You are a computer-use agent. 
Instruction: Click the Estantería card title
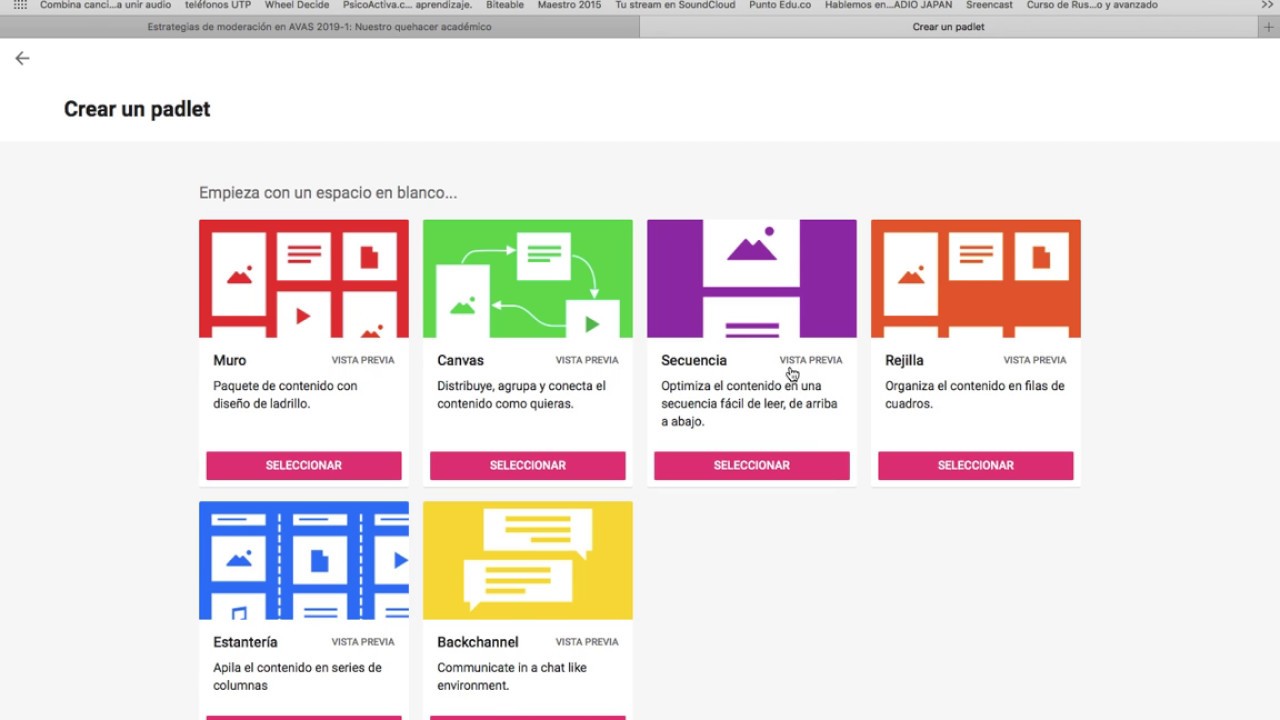click(x=245, y=642)
